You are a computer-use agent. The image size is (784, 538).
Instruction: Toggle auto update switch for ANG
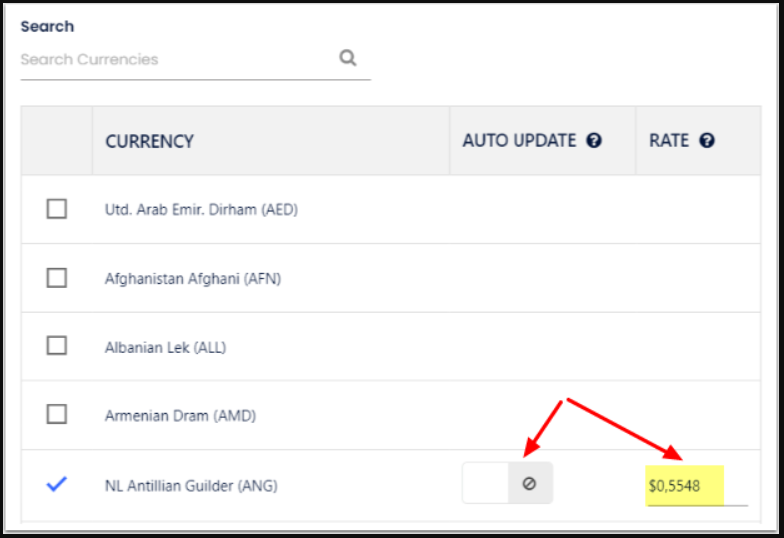click(x=507, y=484)
